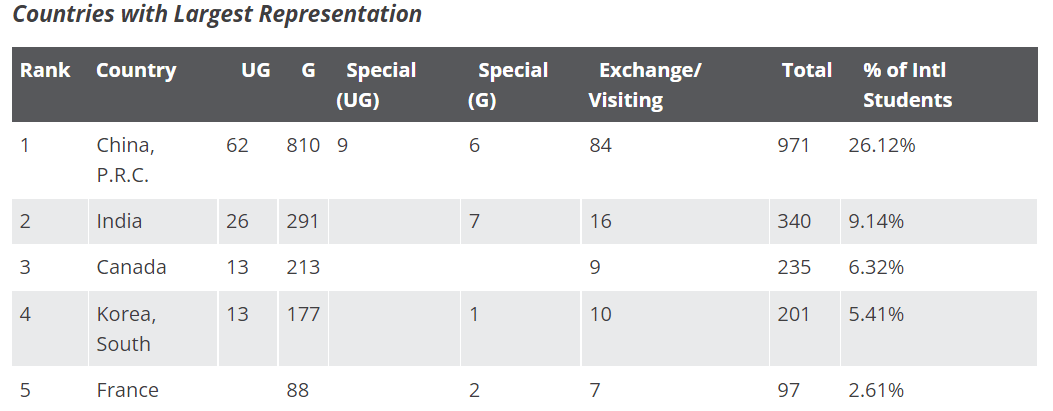The image size is (1053, 411).
Task: Select the Special (G) column header
Action: [x=508, y=84]
